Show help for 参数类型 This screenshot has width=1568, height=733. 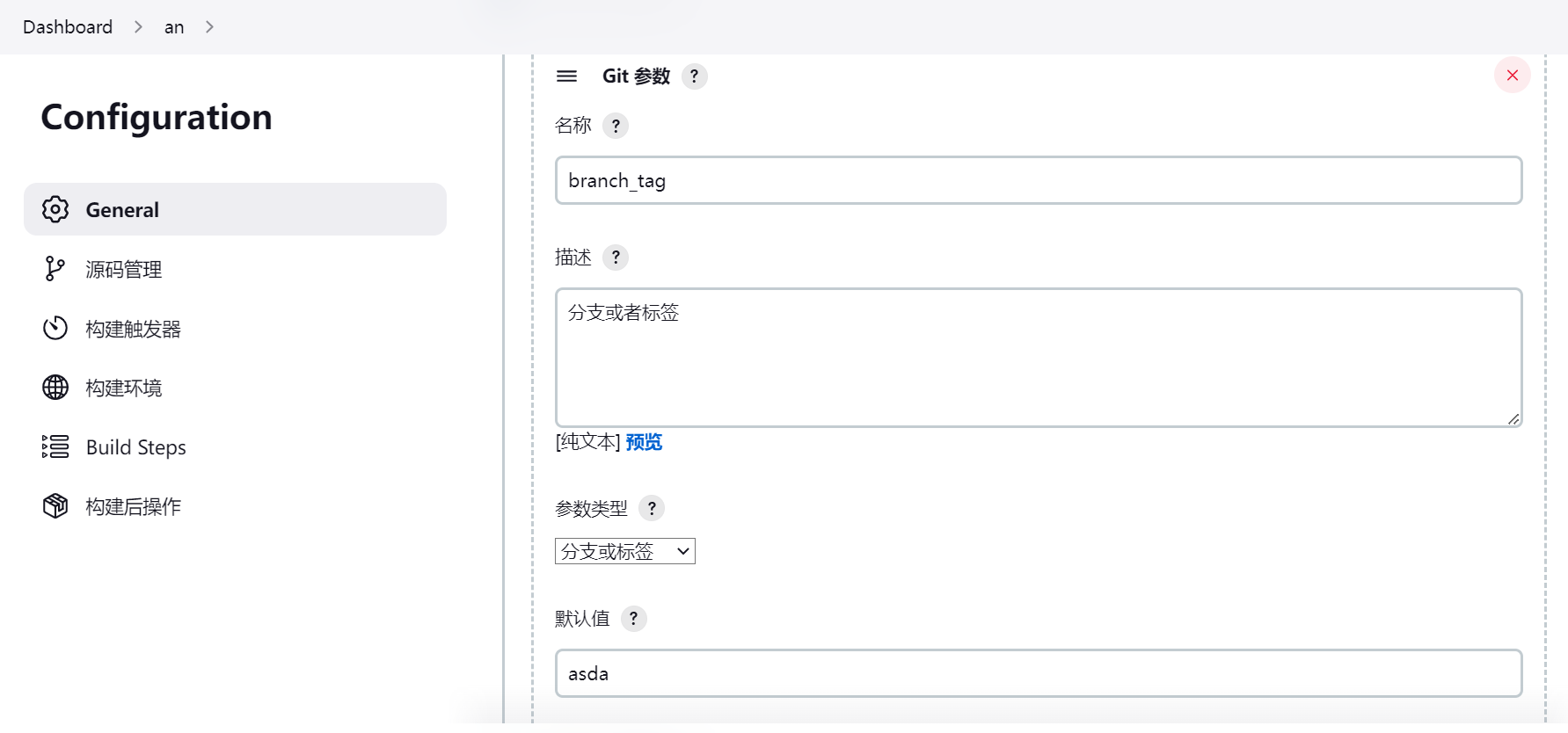coord(652,508)
